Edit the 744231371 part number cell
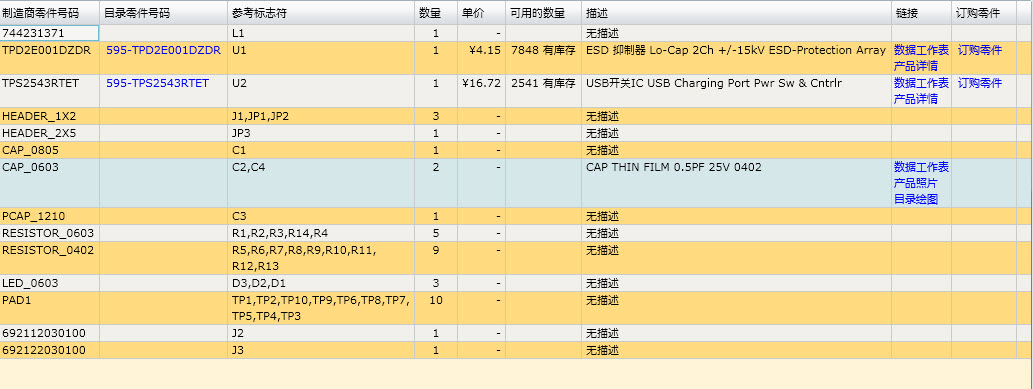This screenshot has width=1033, height=389. point(49,33)
